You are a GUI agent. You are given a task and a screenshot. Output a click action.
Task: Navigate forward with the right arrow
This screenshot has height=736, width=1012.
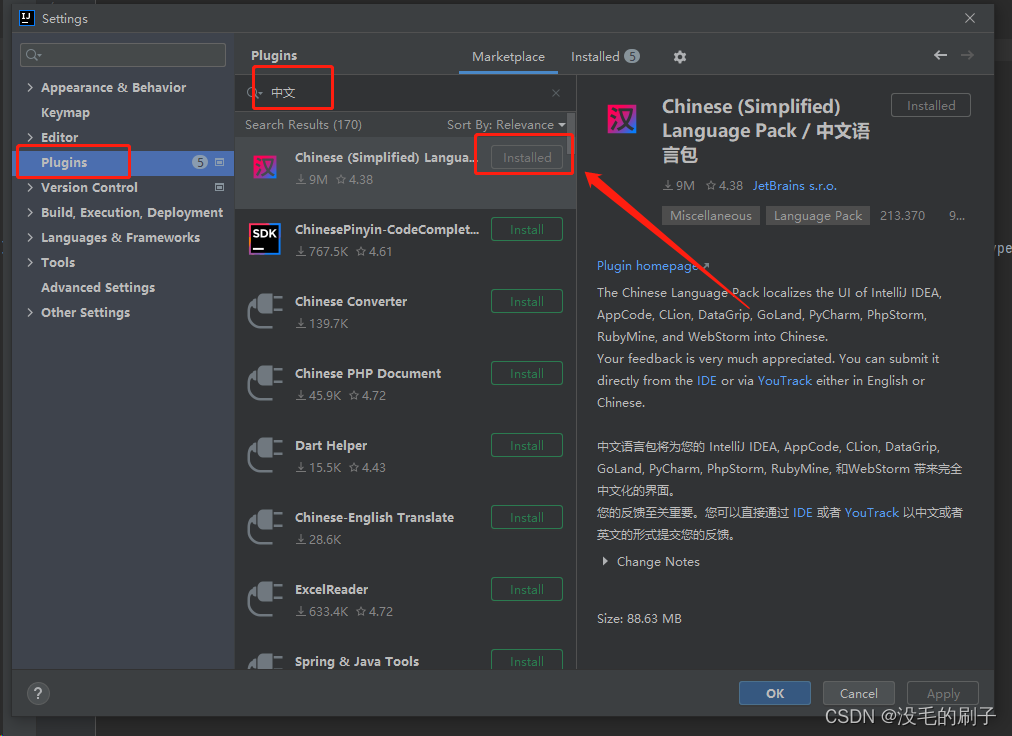(x=967, y=56)
